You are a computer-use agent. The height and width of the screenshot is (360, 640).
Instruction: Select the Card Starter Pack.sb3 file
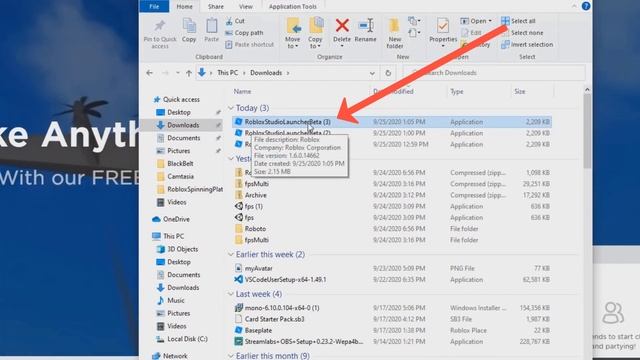274,319
